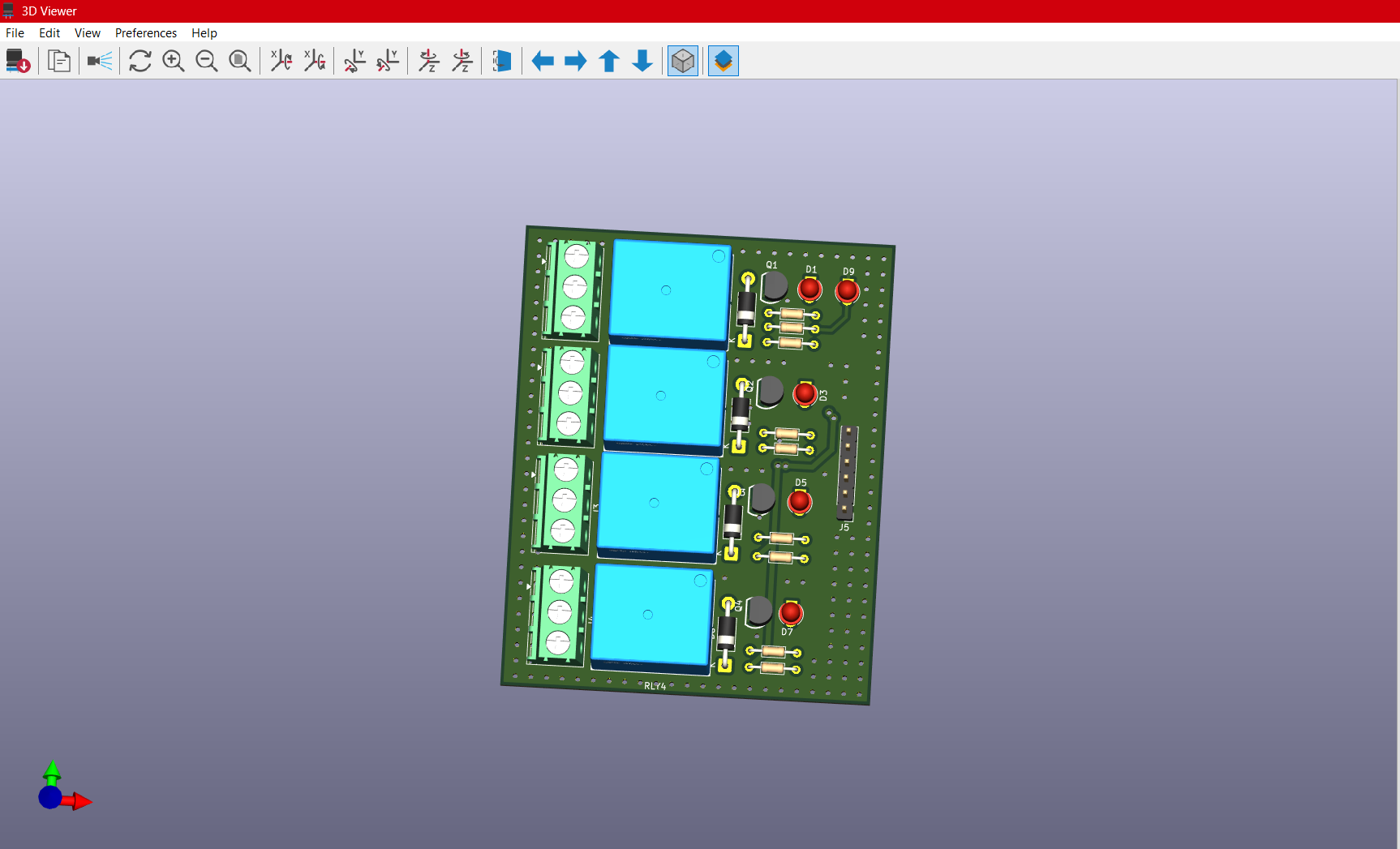Zoom out of the board
This screenshot has height=849, width=1400.
click(207, 61)
